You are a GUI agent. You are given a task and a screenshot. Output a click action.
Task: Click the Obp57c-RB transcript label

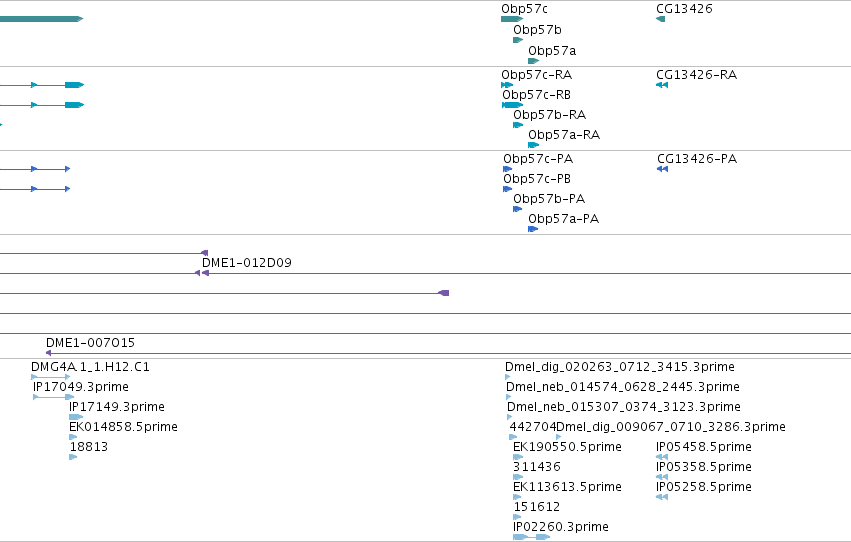[x=536, y=95]
